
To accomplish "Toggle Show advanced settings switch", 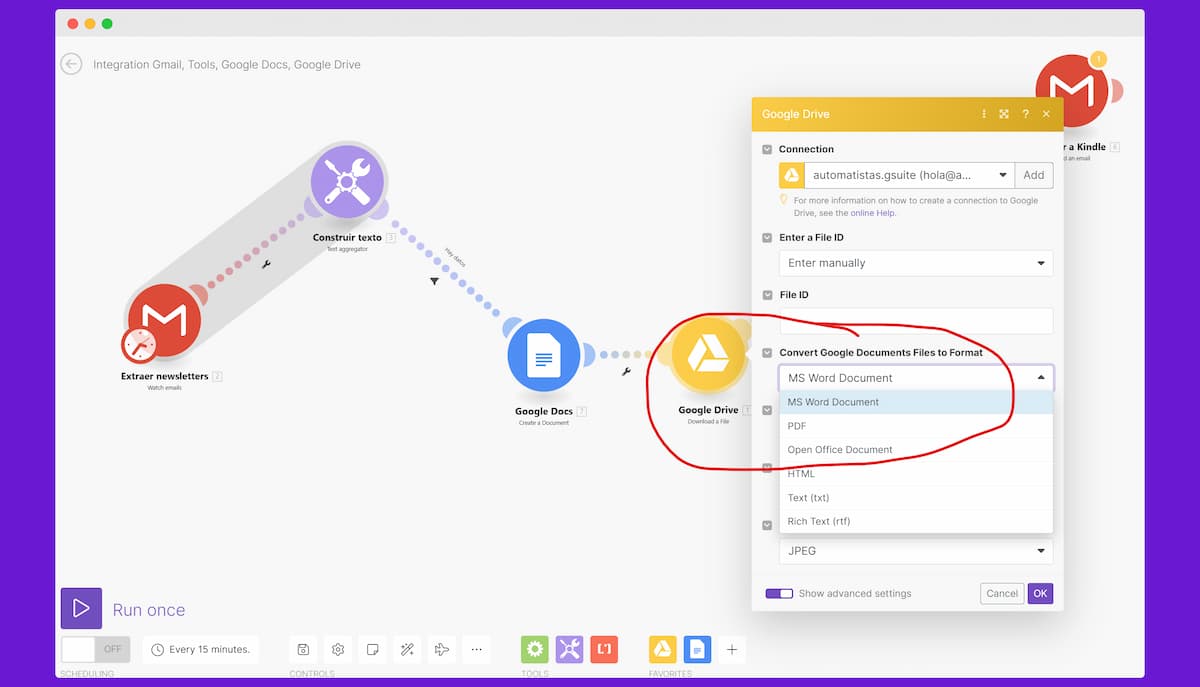I will pyautogui.click(x=779, y=593).
